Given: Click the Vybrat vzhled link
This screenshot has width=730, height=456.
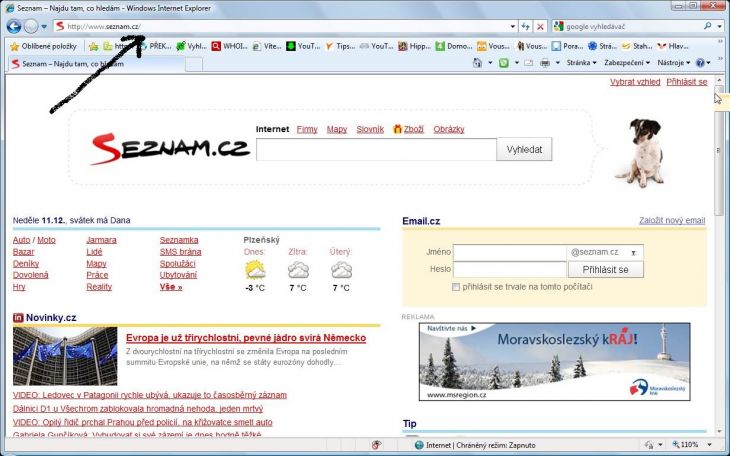Looking at the screenshot, I should pos(635,82).
